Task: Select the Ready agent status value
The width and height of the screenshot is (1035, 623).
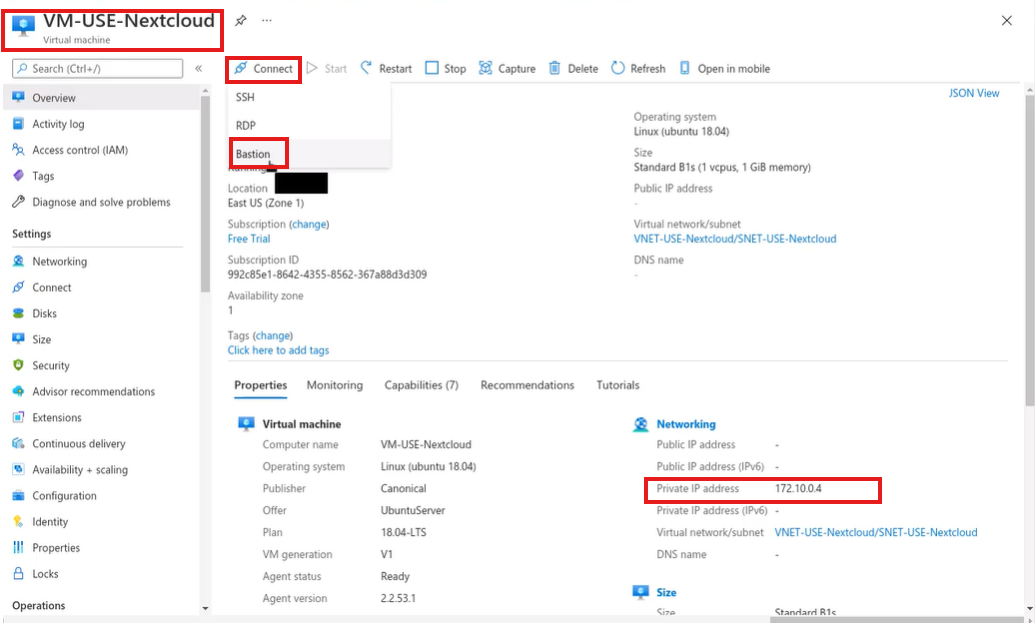Action: [395, 577]
